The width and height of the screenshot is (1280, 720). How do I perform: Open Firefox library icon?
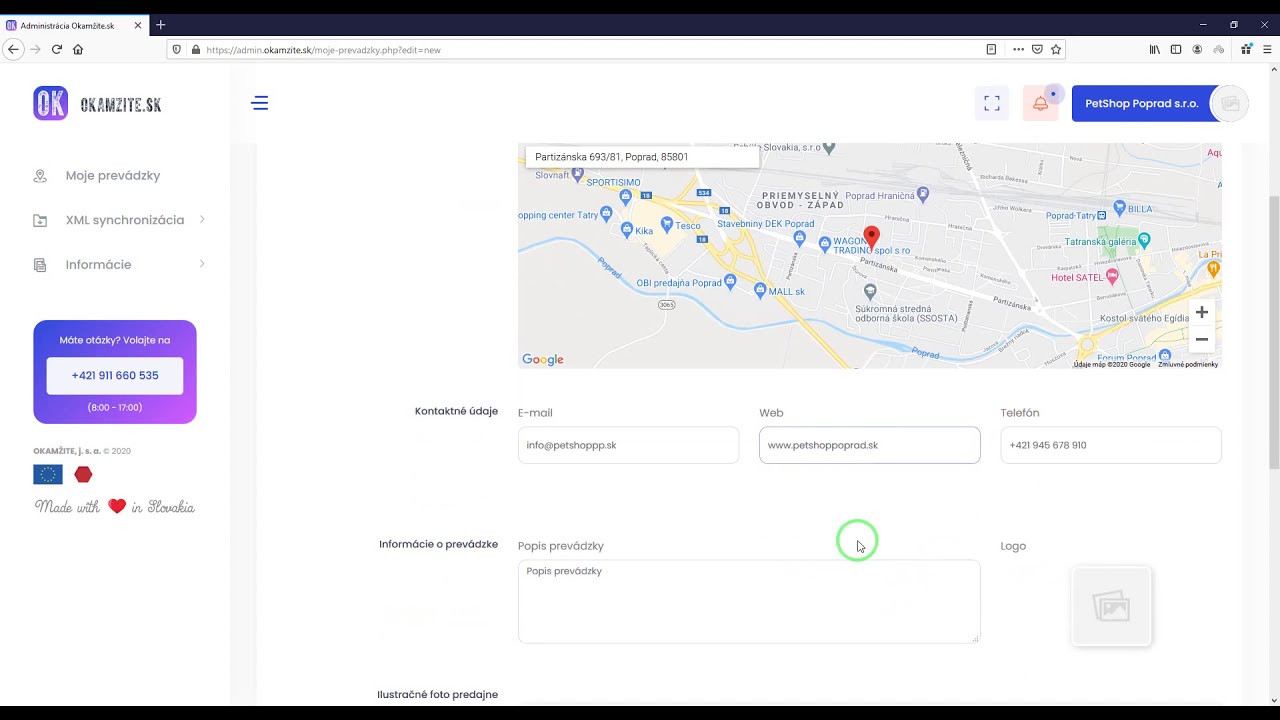click(x=1155, y=49)
